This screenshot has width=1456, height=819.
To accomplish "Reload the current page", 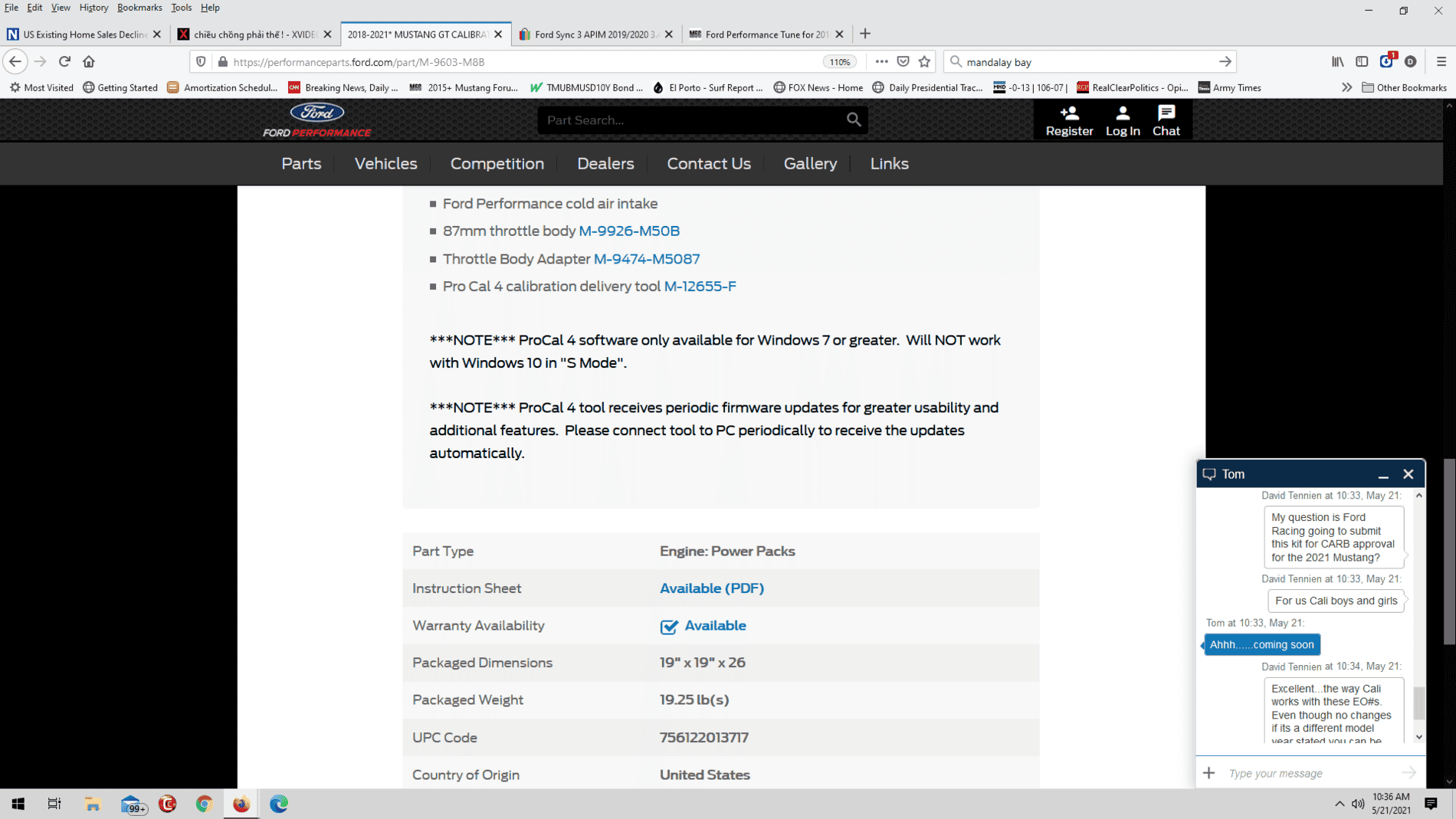I will pos(64,62).
